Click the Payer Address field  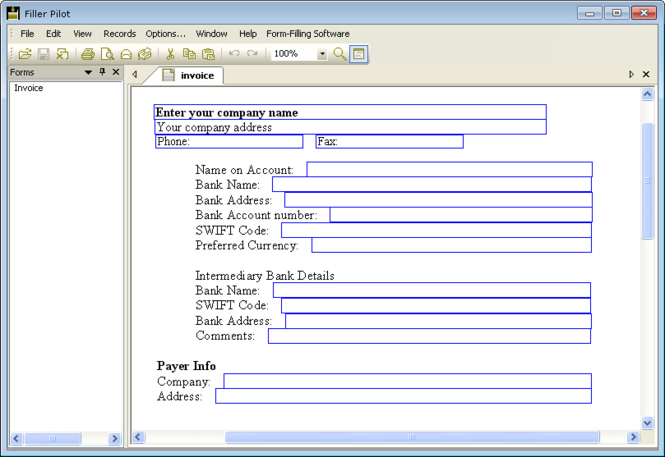[403, 396]
